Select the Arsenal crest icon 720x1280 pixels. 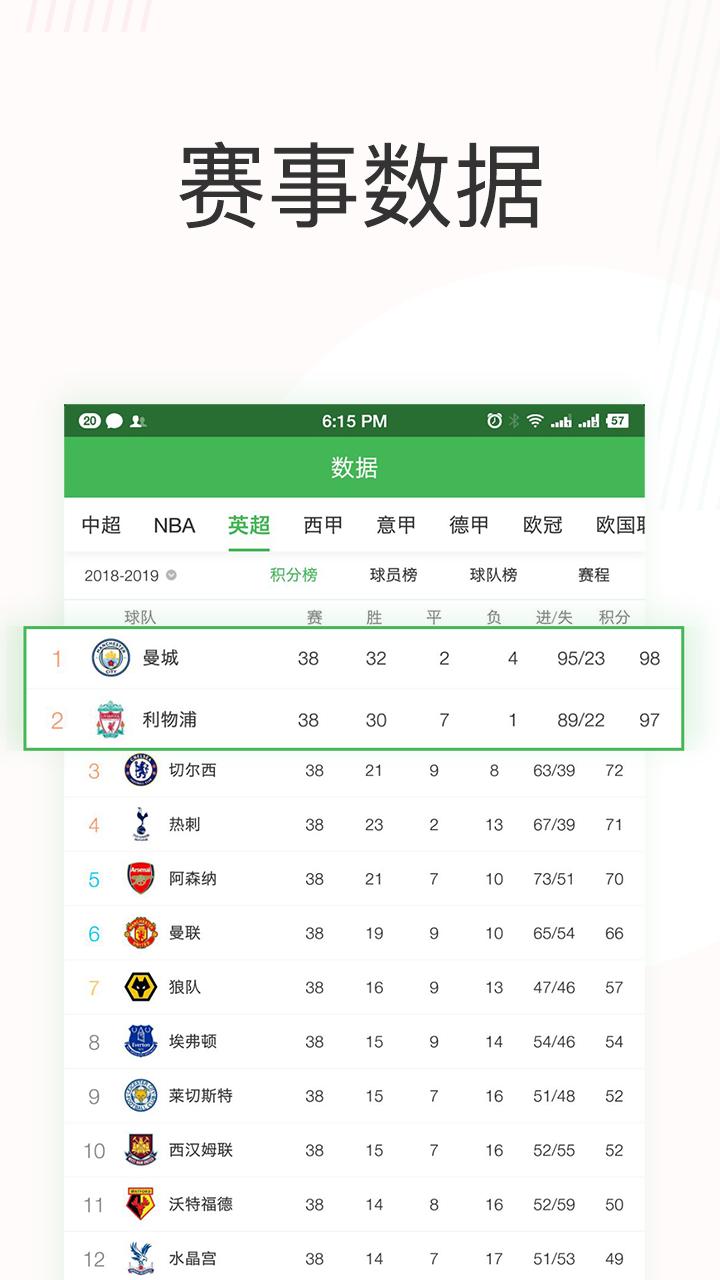(x=141, y=878)
